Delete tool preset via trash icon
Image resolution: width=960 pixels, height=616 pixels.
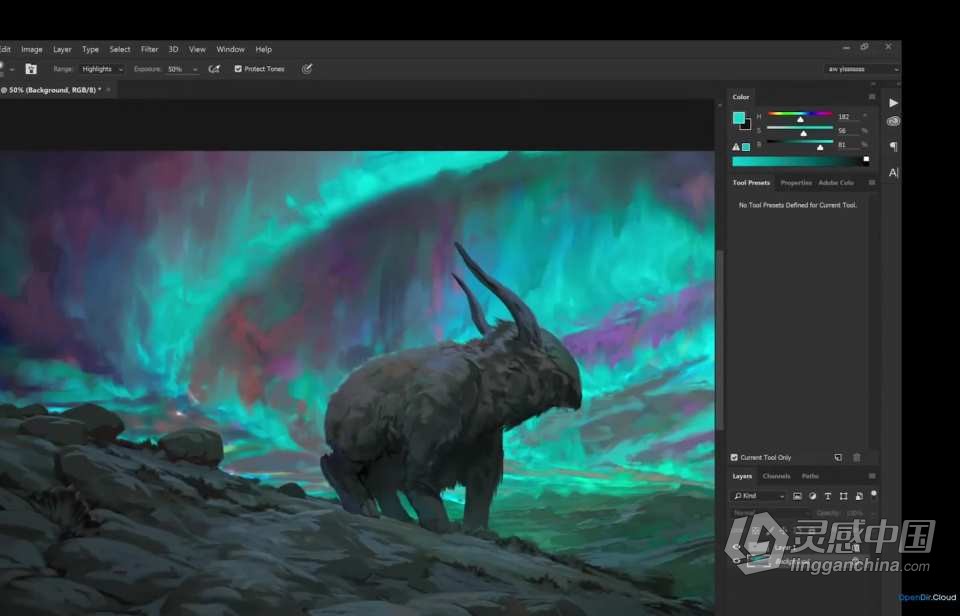[x=857, y=457]
